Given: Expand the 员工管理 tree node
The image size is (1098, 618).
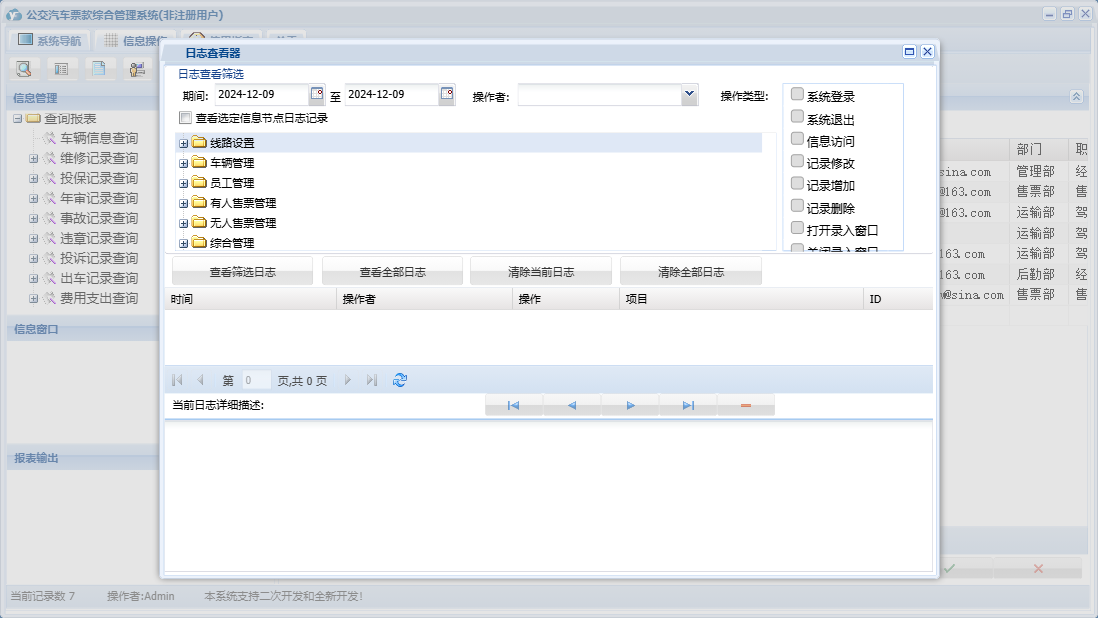Looking at the screenshot, I should (183, 183).
